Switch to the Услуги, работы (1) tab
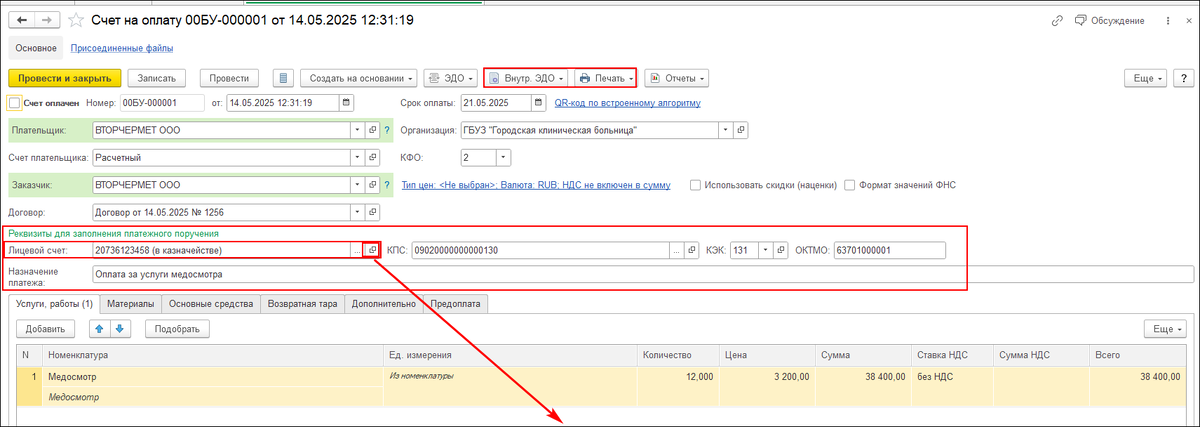 (x=55, y=303)
